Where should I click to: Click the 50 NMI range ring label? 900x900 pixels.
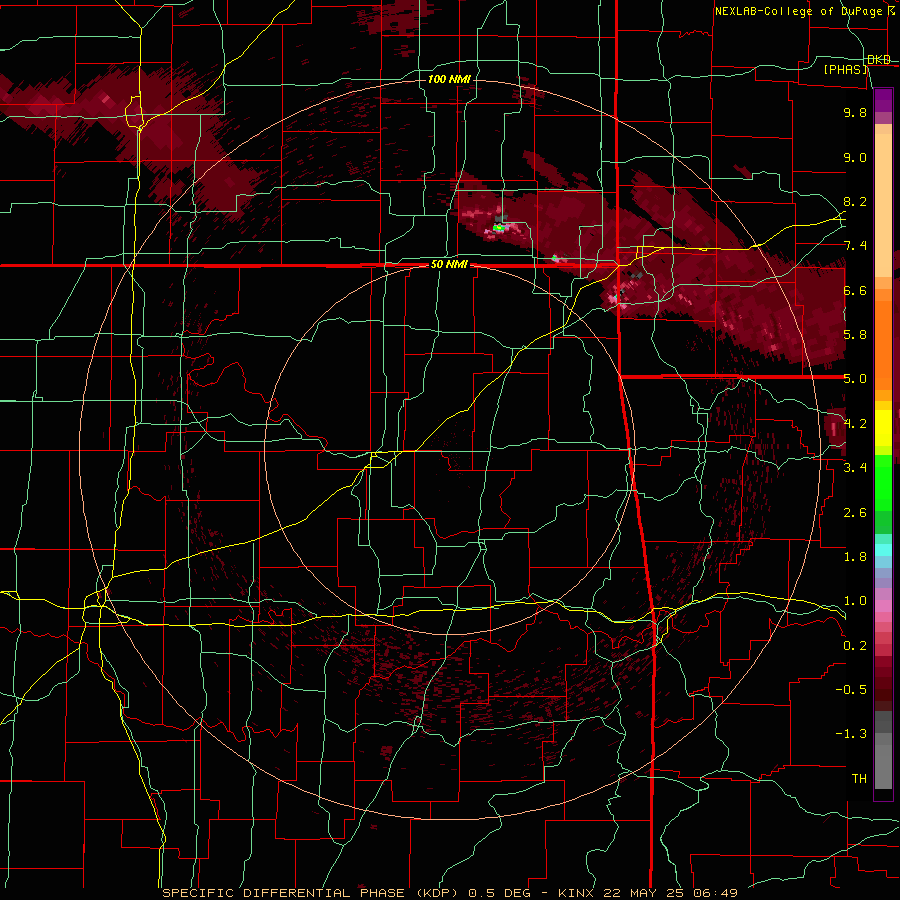point(449,265)
